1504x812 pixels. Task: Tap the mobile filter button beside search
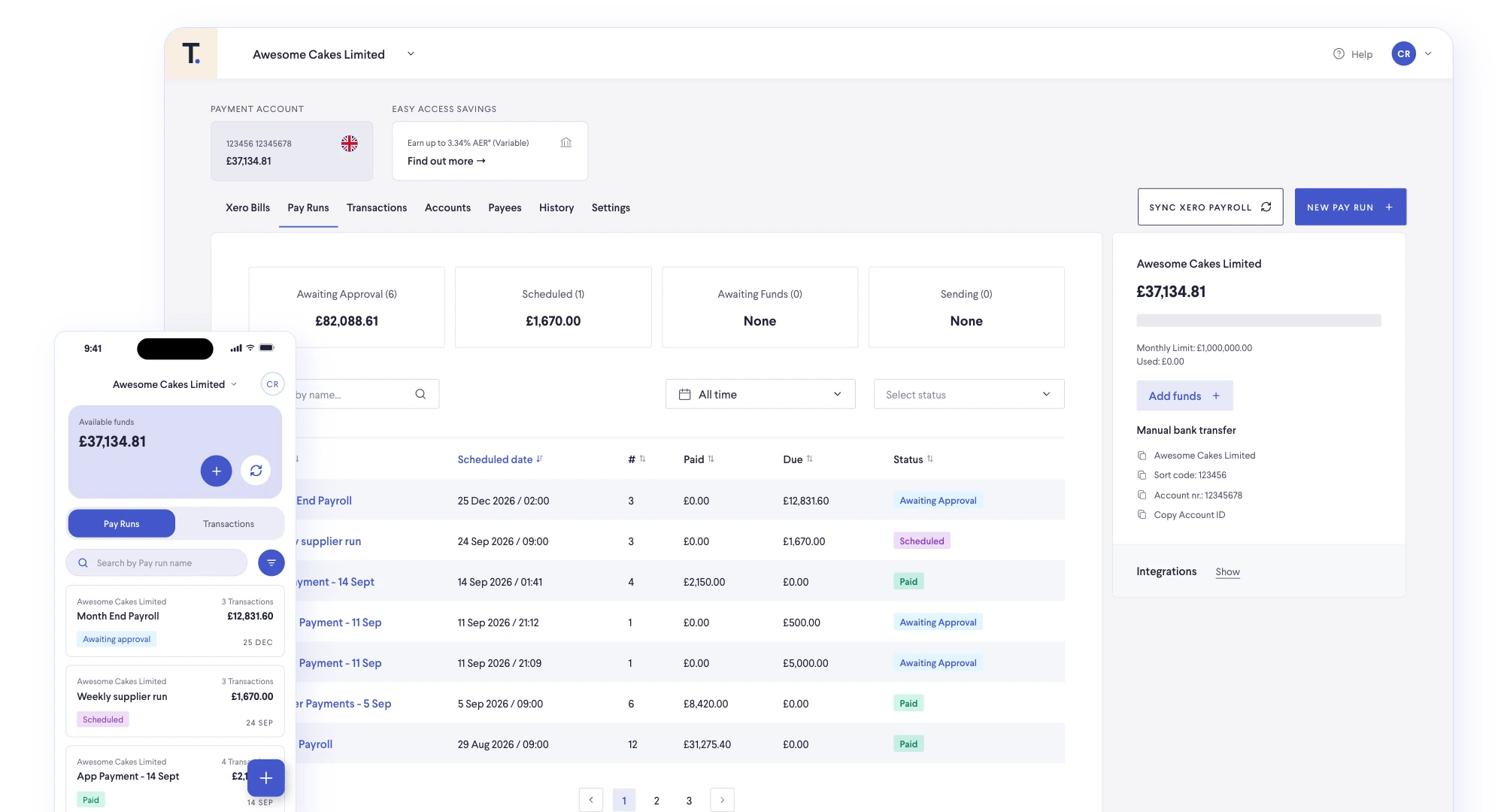click(271, 562)
